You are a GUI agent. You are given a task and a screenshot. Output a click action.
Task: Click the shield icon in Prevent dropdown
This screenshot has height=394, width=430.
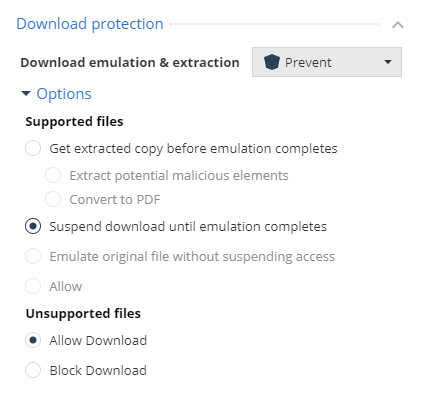tap(271, 62)
